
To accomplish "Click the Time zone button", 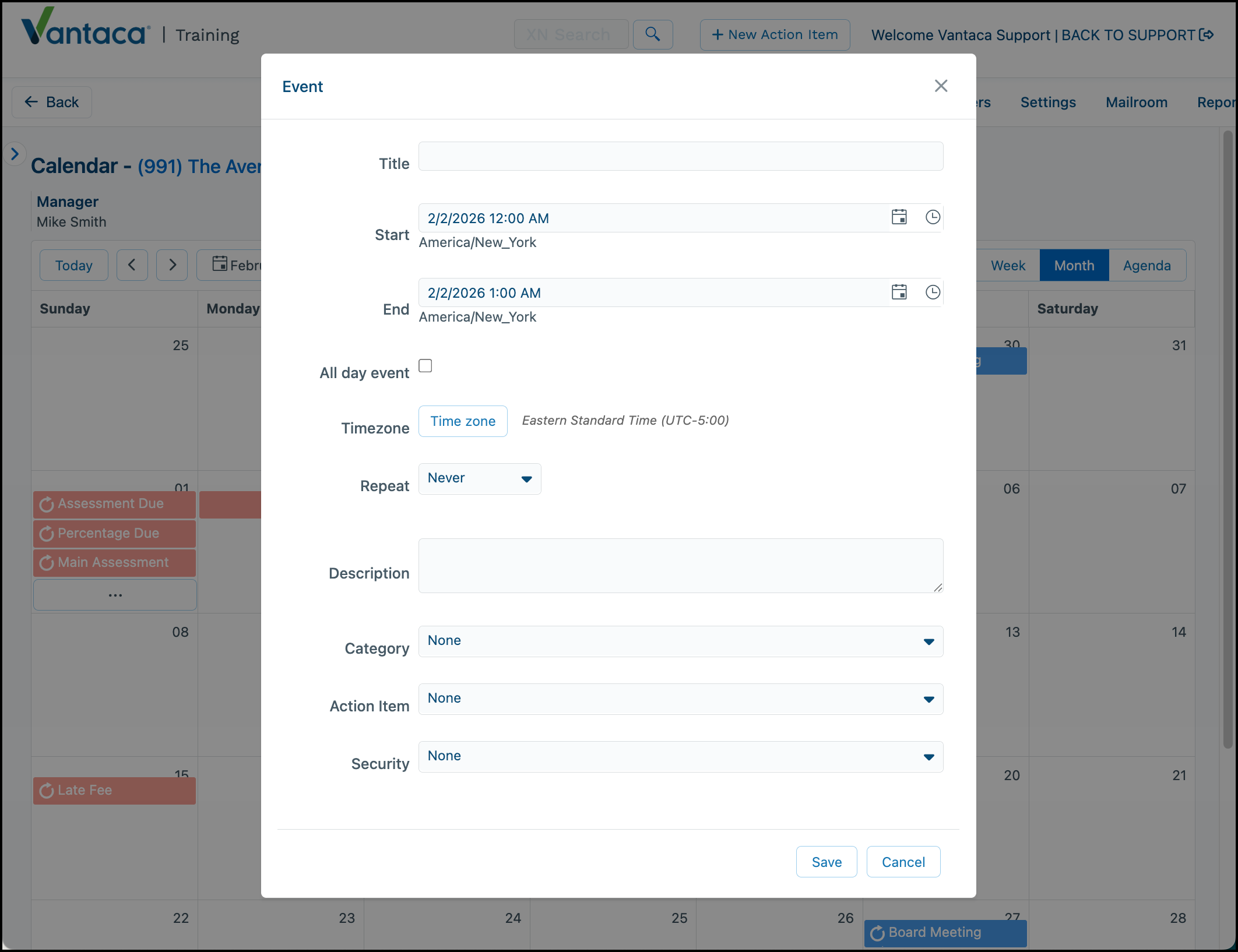I will click(463, 421).
